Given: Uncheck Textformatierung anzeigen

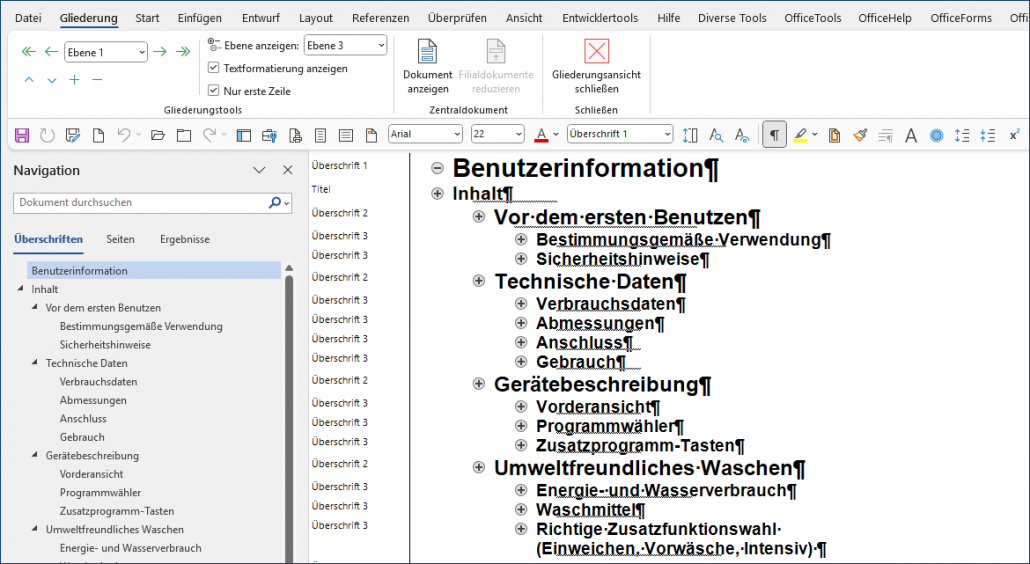Looking at the screenshot, I should [x=214, y=68].
